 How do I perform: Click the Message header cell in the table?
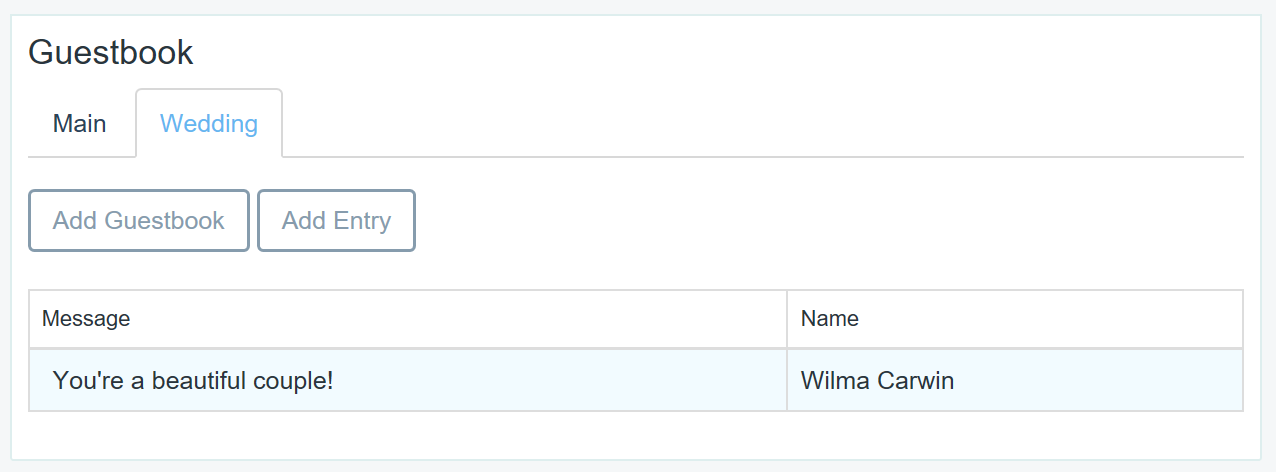click(408, 319)
